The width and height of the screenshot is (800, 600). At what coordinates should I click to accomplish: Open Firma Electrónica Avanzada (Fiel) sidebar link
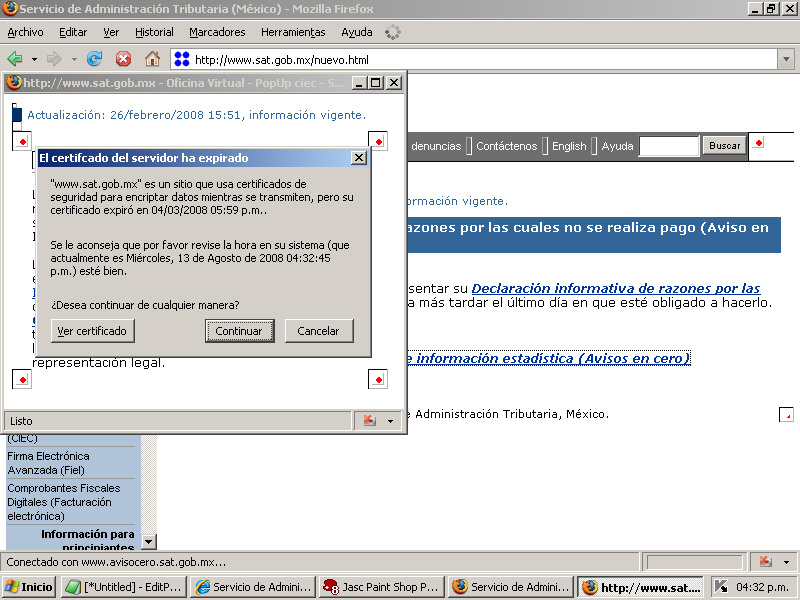tap(48, 463)
